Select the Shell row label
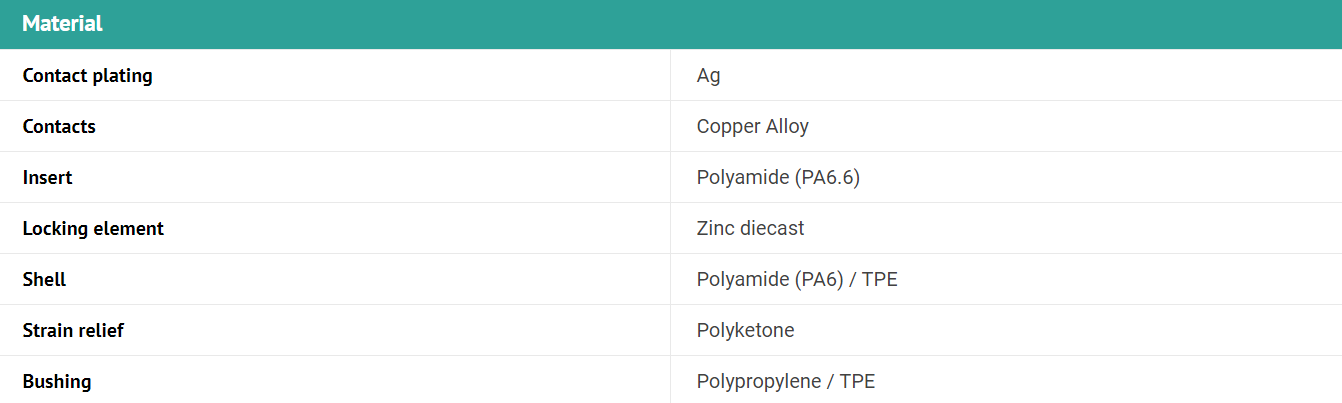This screenshot has height=403, width=1342. click(44, 279)
